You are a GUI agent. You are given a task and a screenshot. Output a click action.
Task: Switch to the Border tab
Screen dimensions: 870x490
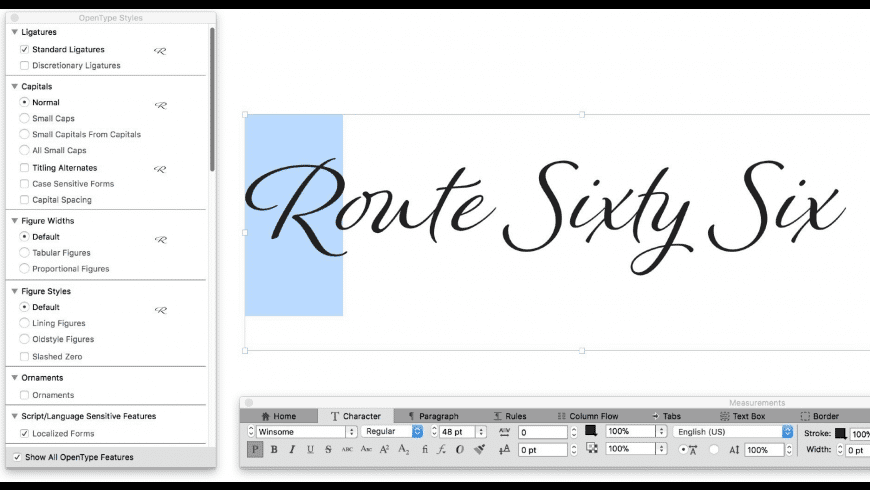[820, 416]
